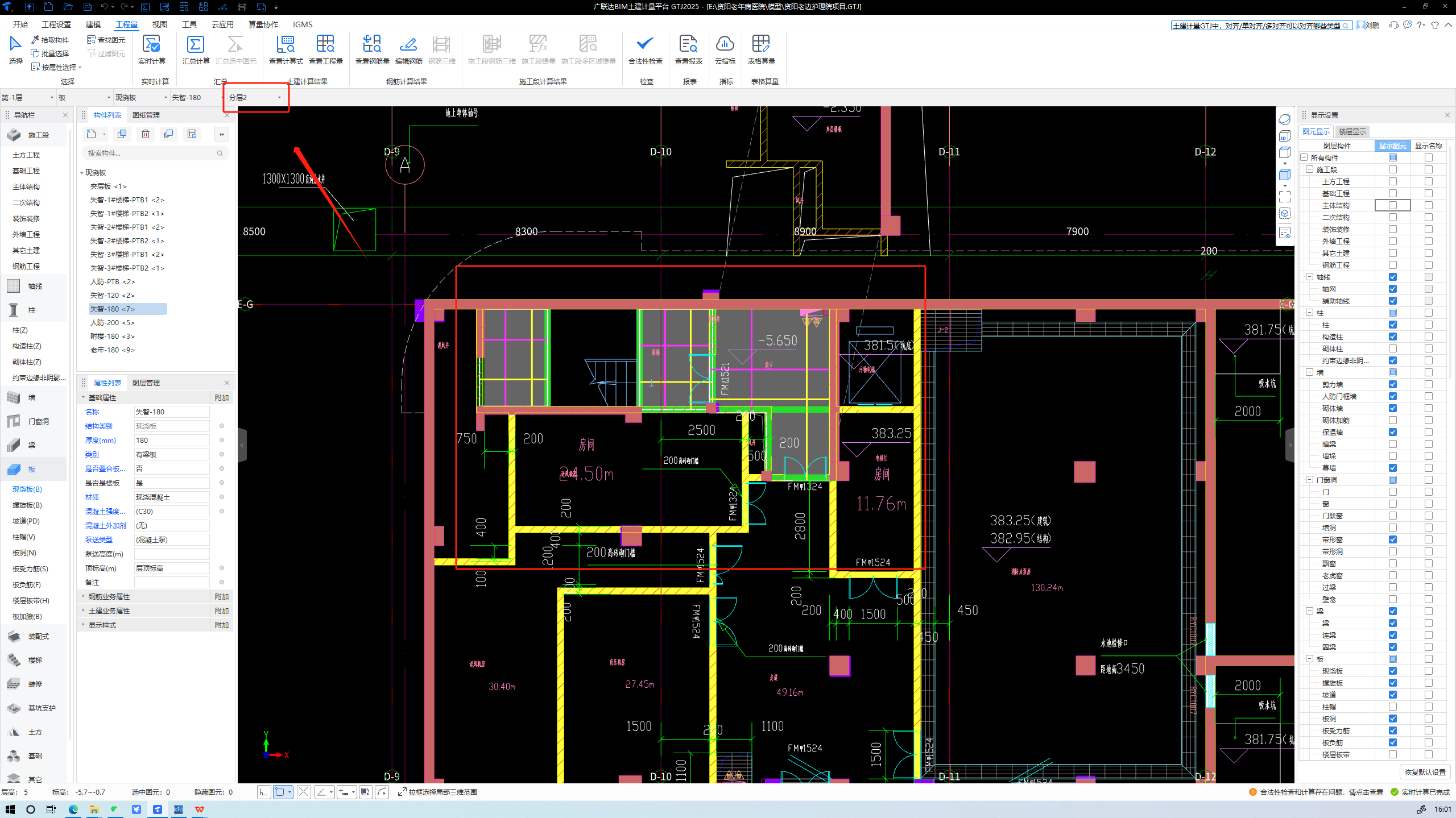Click 拉框选择局部三维范围 button
The width and height of the screenshot is (1456, 818).
(438, 792)
